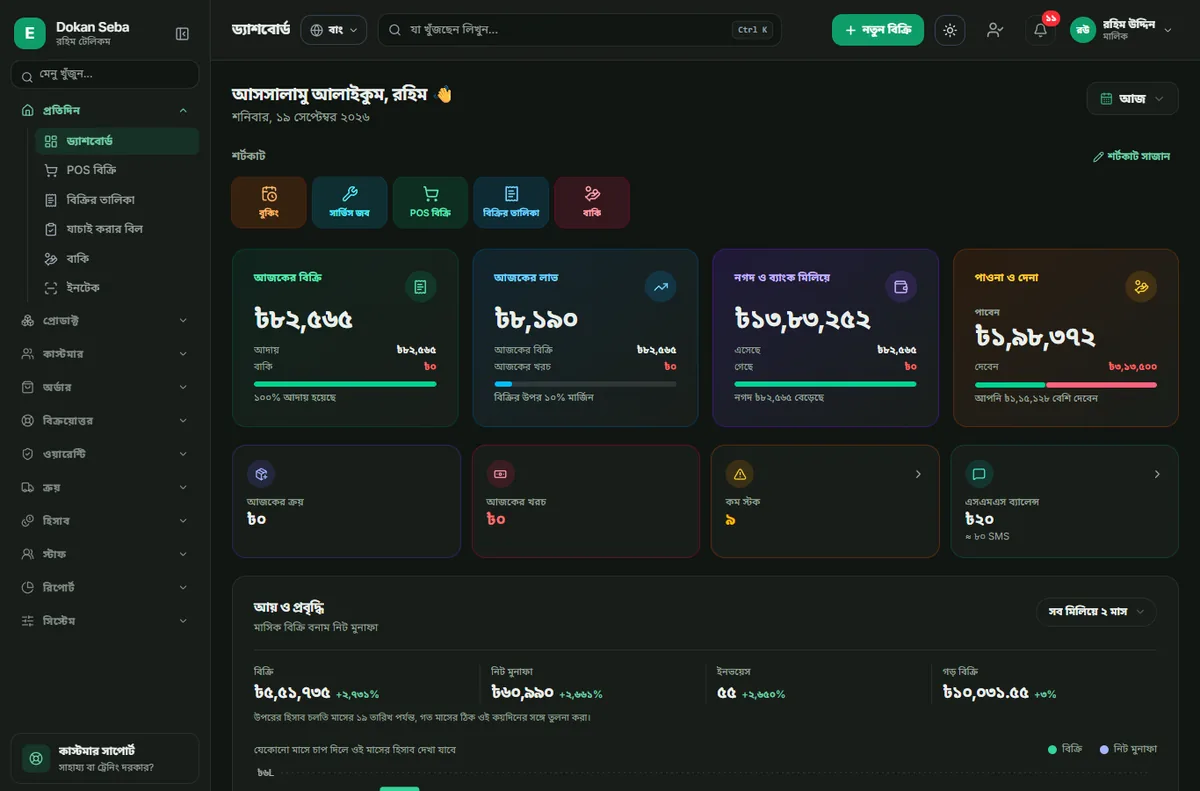Expand the হিসাব sidebar section
This screenshot has height=791, width=1200.
pos(105,521)
